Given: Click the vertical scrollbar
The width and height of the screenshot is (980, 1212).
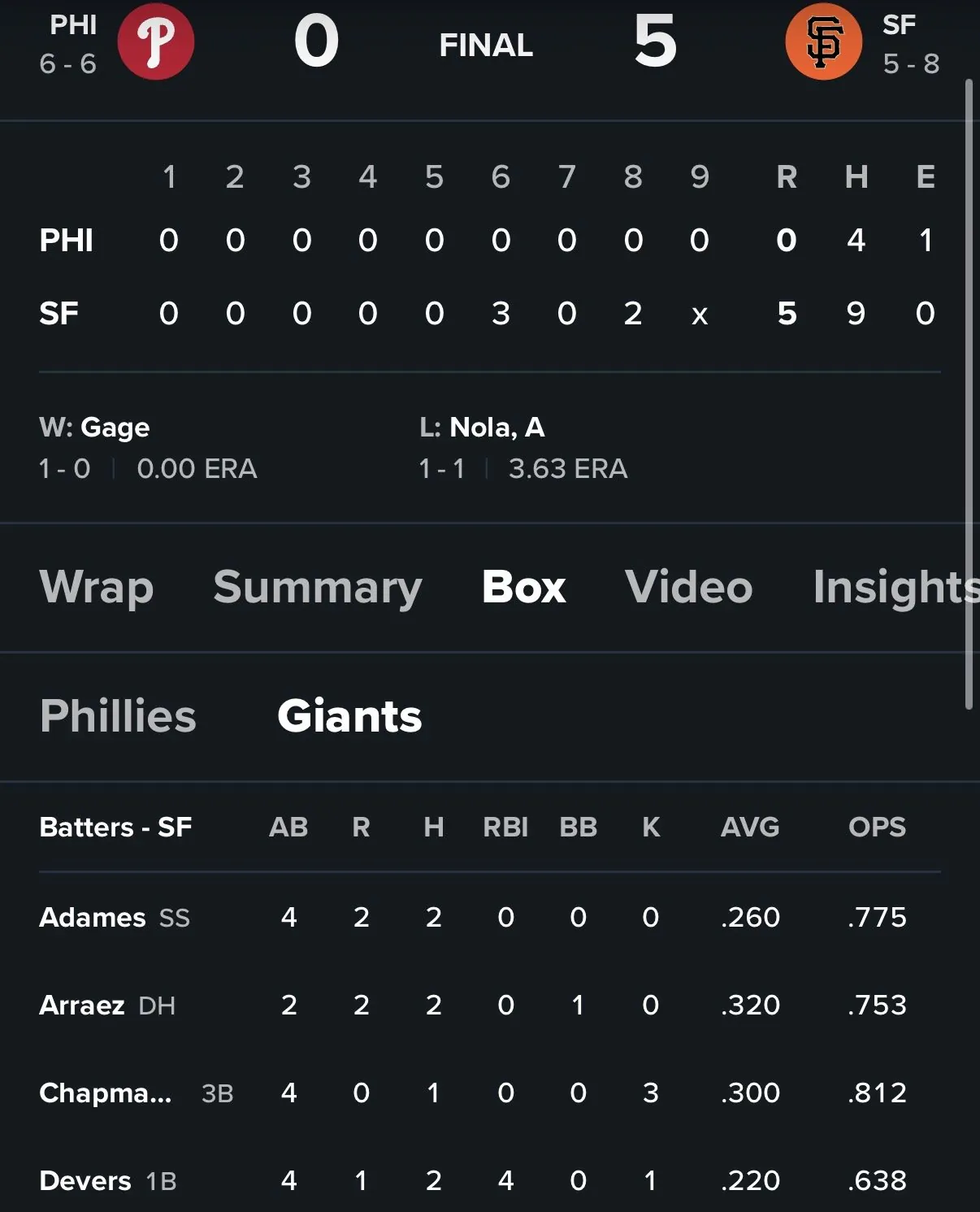Looking at the screenshot, I should [x=969, y=394].
